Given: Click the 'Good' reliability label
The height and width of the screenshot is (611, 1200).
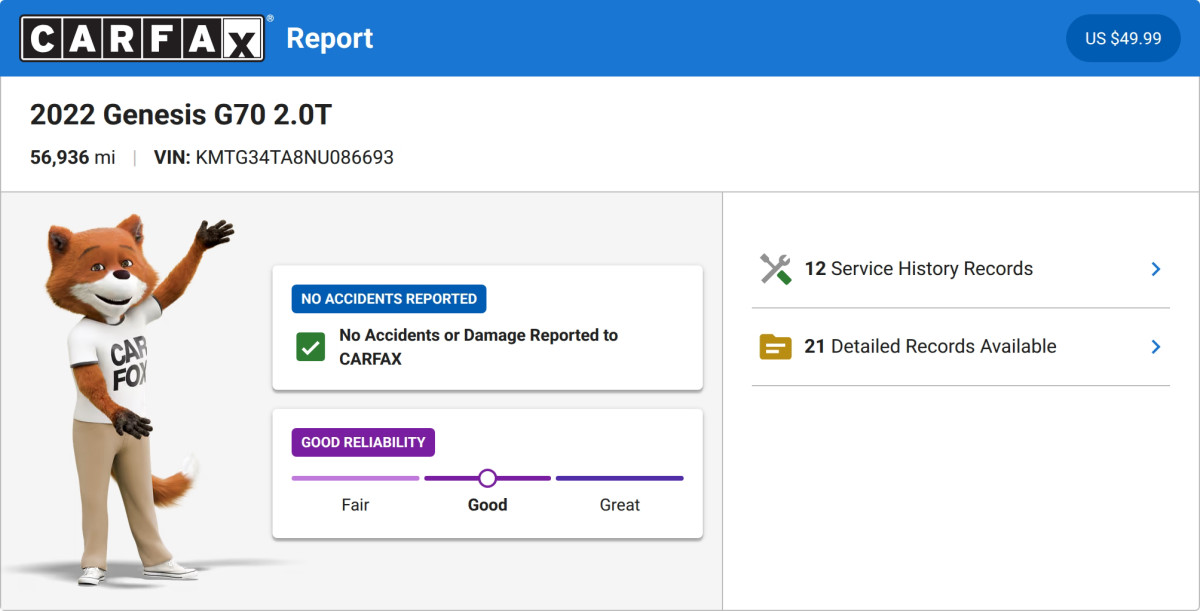Looking at the screenshot, I should [487, 505].
